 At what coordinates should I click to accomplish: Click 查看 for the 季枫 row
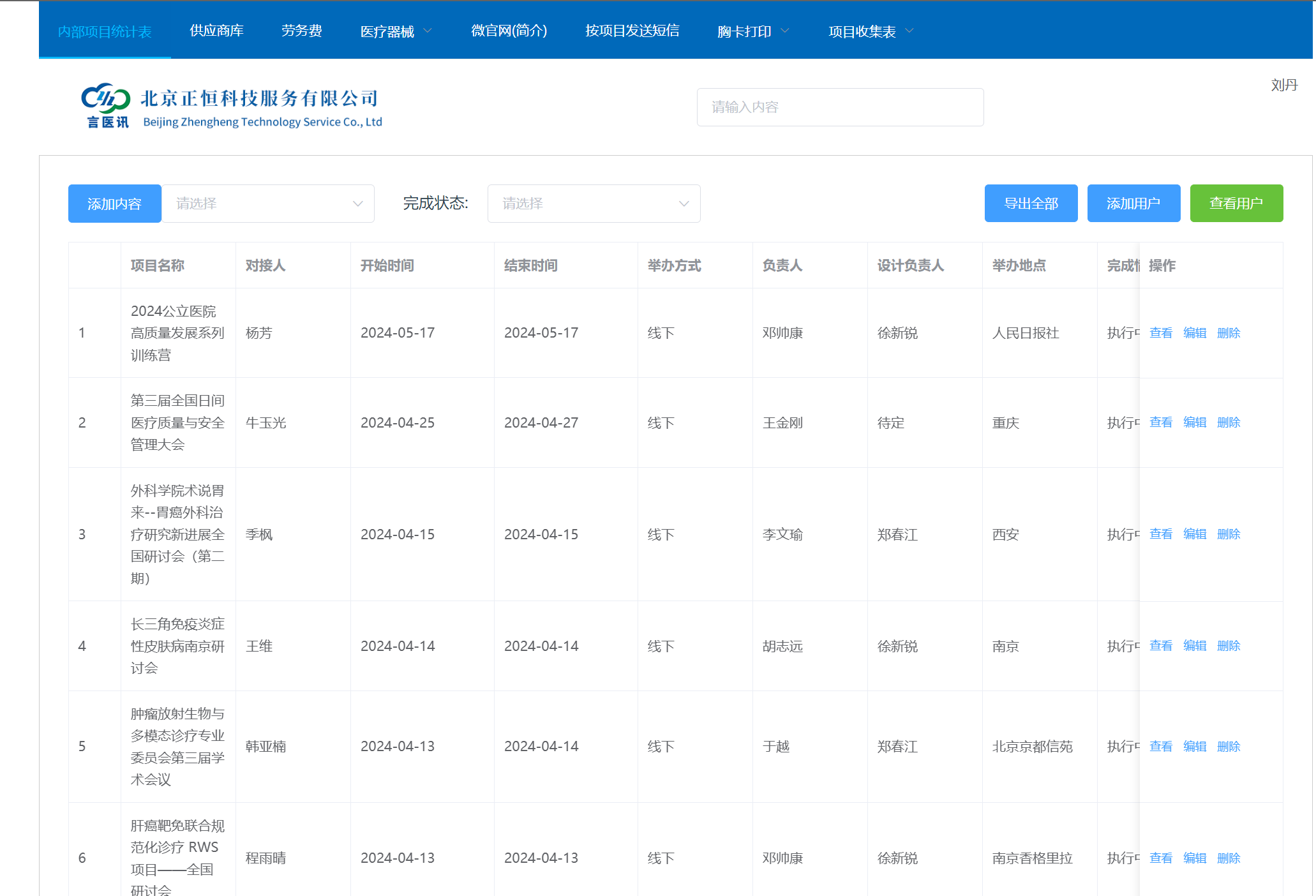(1160, 534)
